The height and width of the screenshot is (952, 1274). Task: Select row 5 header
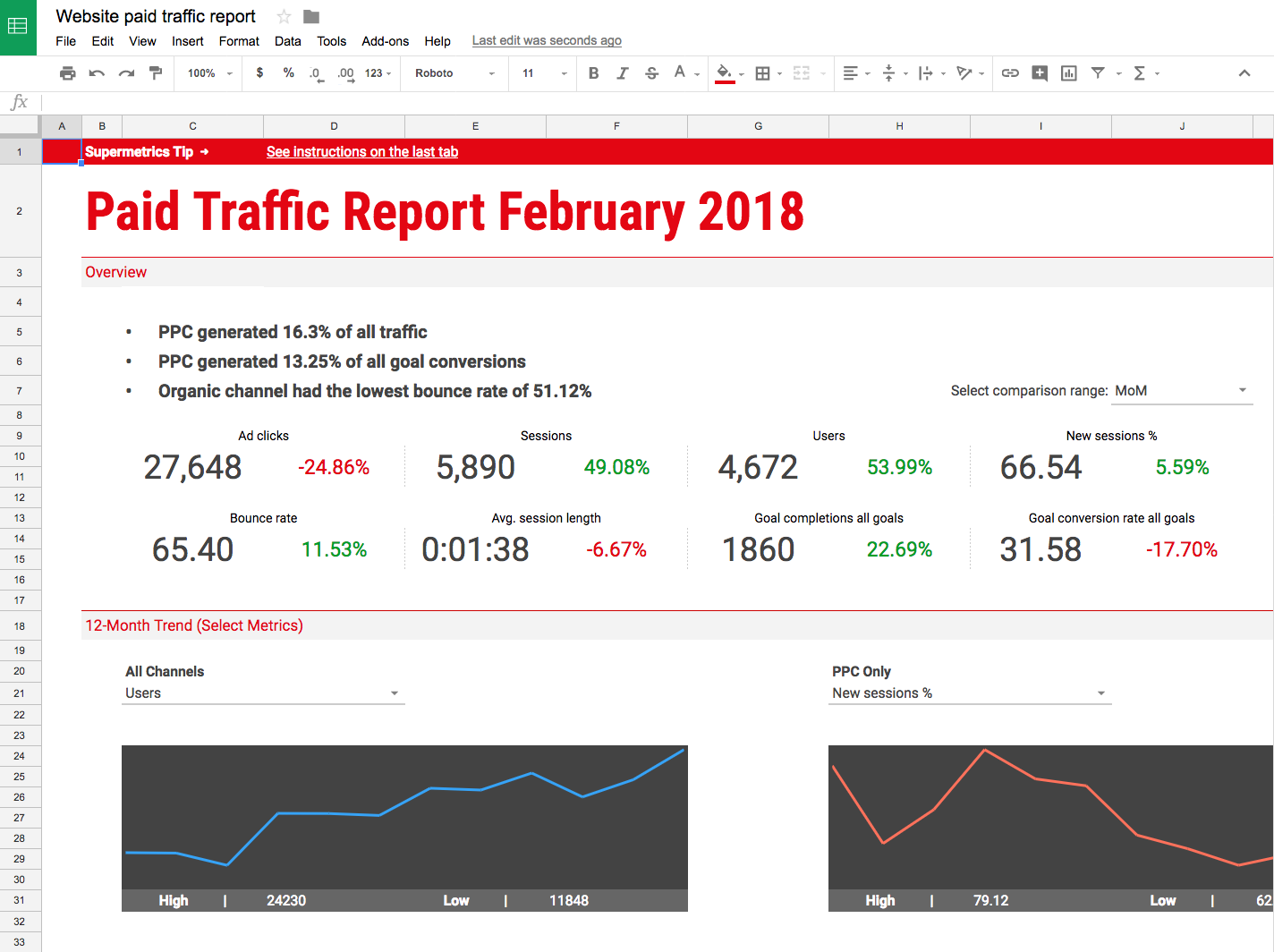[20, 332]
